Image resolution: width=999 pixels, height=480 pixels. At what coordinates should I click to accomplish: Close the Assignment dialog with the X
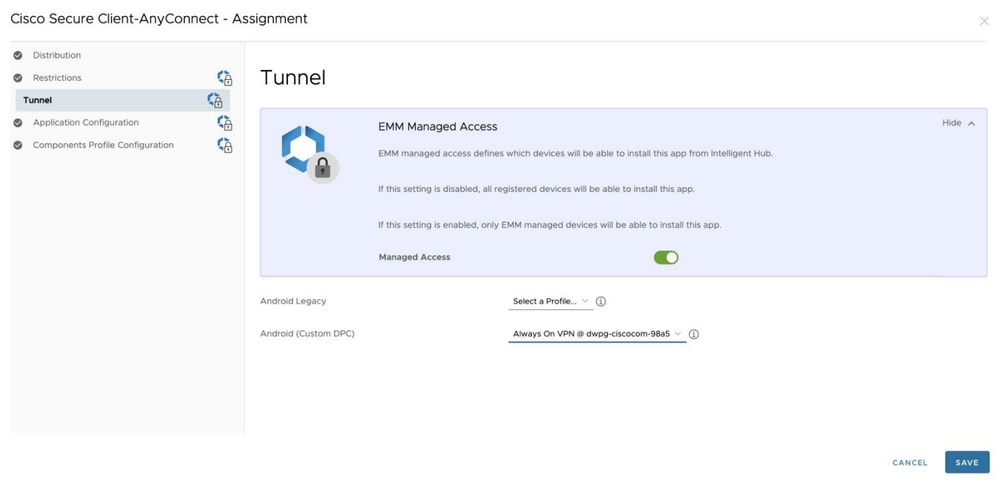tap(984, 21)
